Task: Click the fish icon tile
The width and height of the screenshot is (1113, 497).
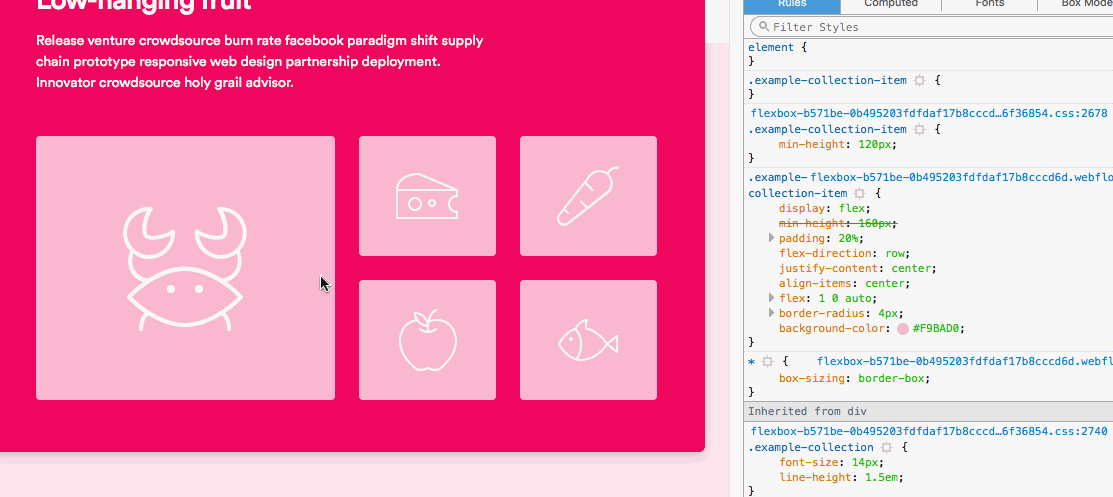Action: [588, 340]
